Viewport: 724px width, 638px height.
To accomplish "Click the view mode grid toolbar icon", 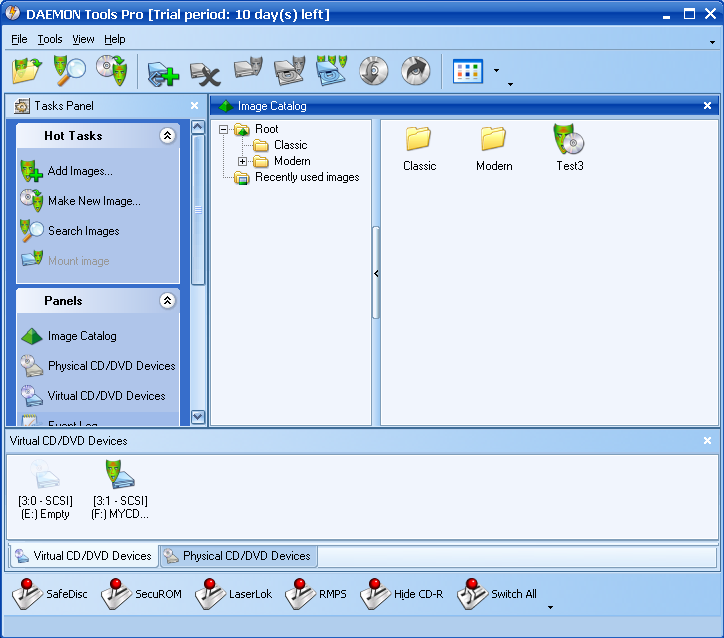I will coord(468,71).
